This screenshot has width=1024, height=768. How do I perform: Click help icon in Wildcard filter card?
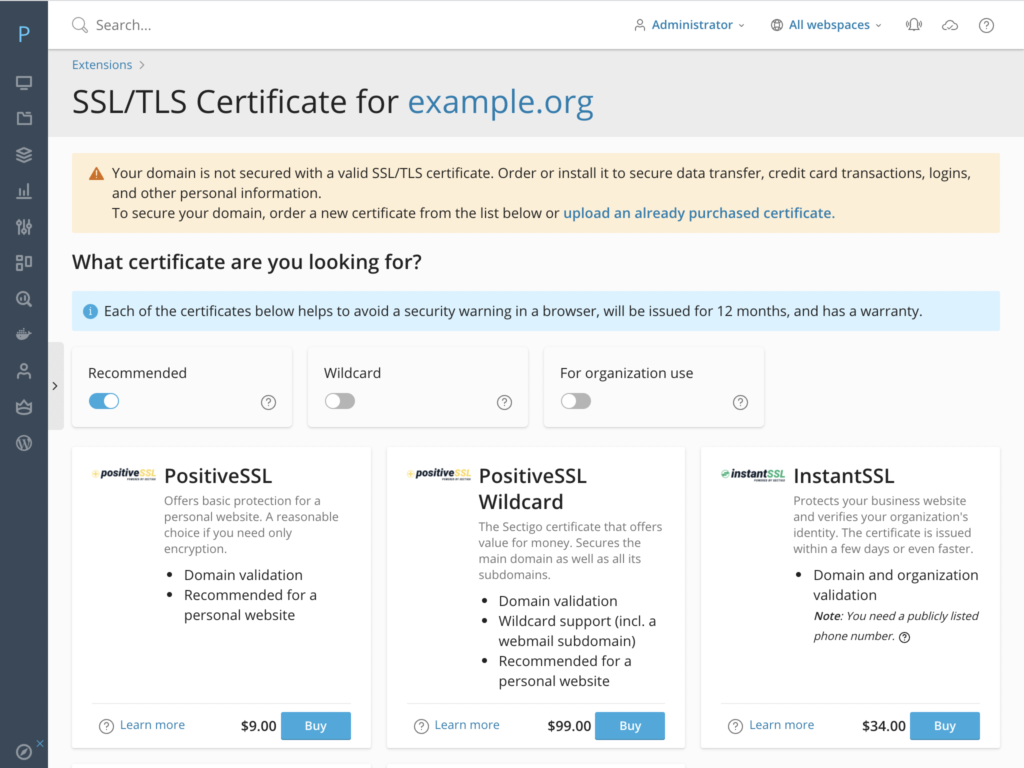click(504, 402)
